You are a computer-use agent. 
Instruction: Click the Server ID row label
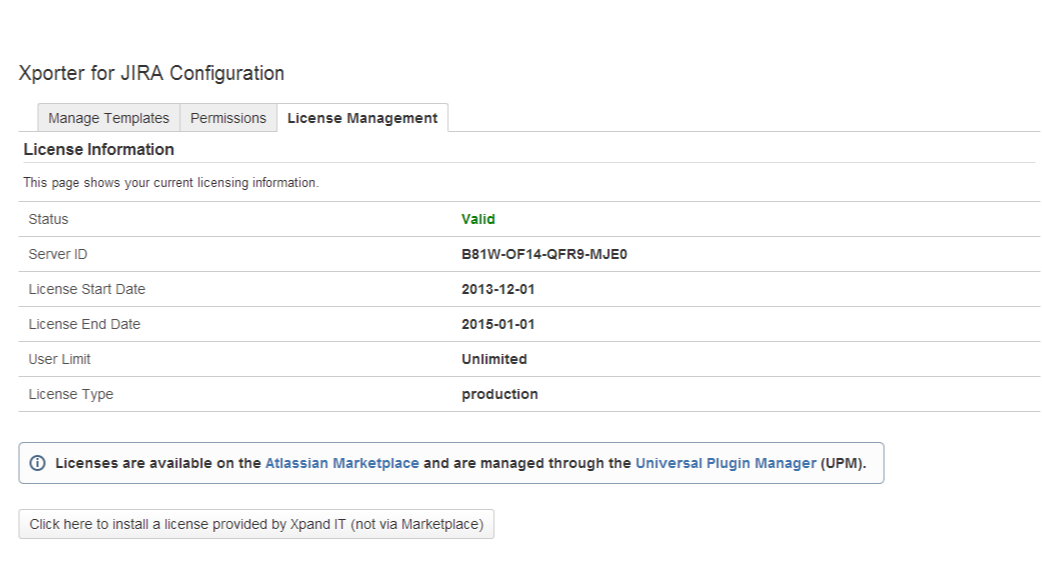point(58,255)
